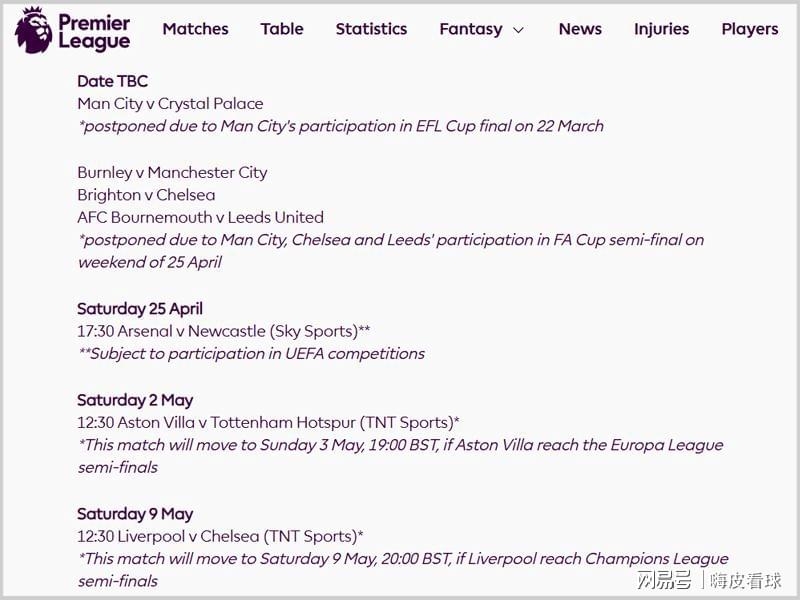800x600 pixels.
Task: Navigate to the Injuries page
Action: (x=661, y=29)
